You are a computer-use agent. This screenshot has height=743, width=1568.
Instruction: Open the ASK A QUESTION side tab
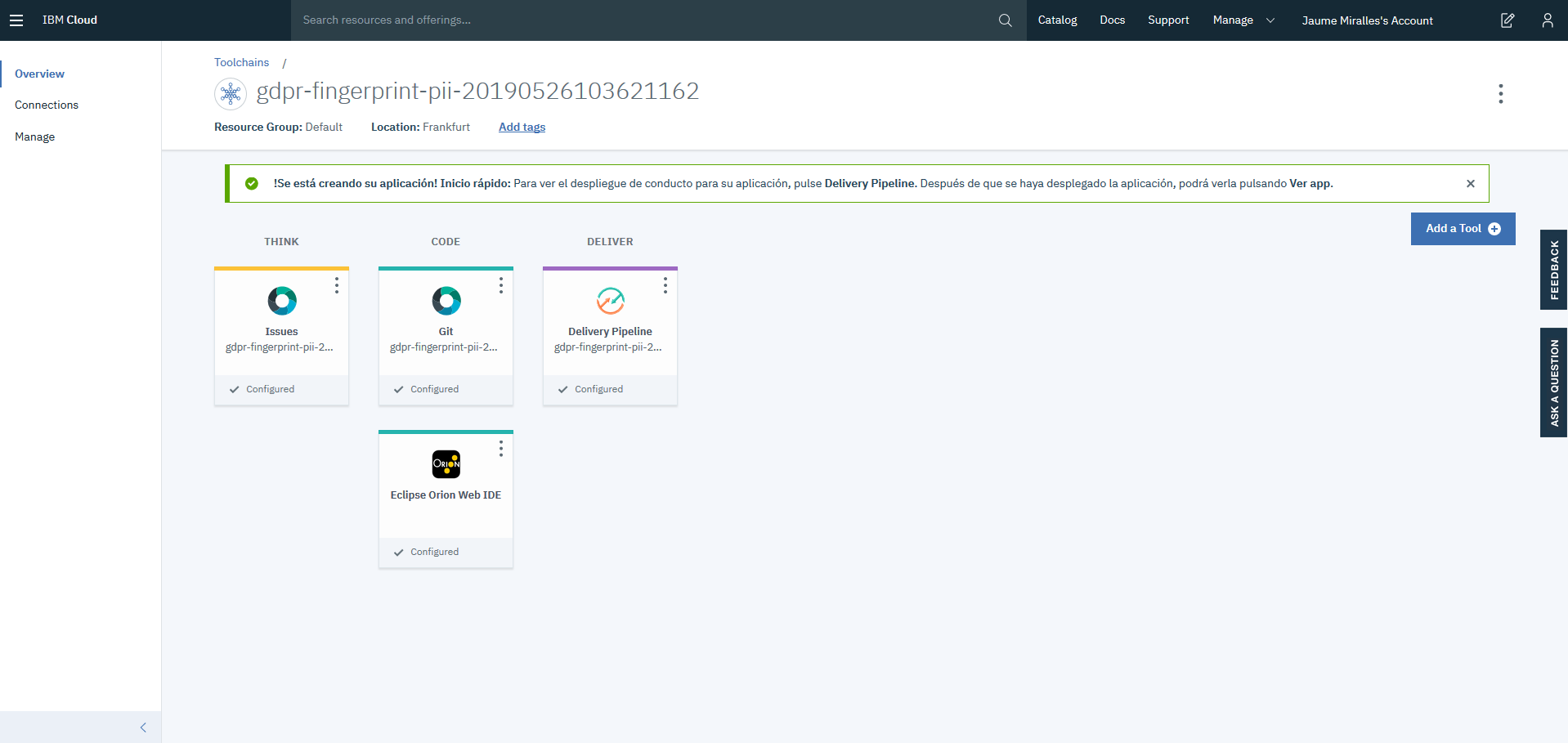pos(1554,383)
